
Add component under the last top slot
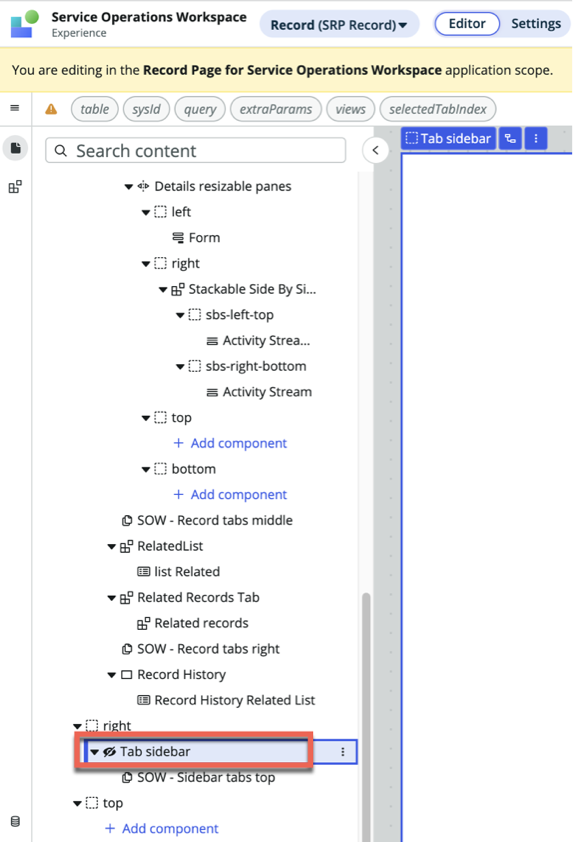click(162, 829)
